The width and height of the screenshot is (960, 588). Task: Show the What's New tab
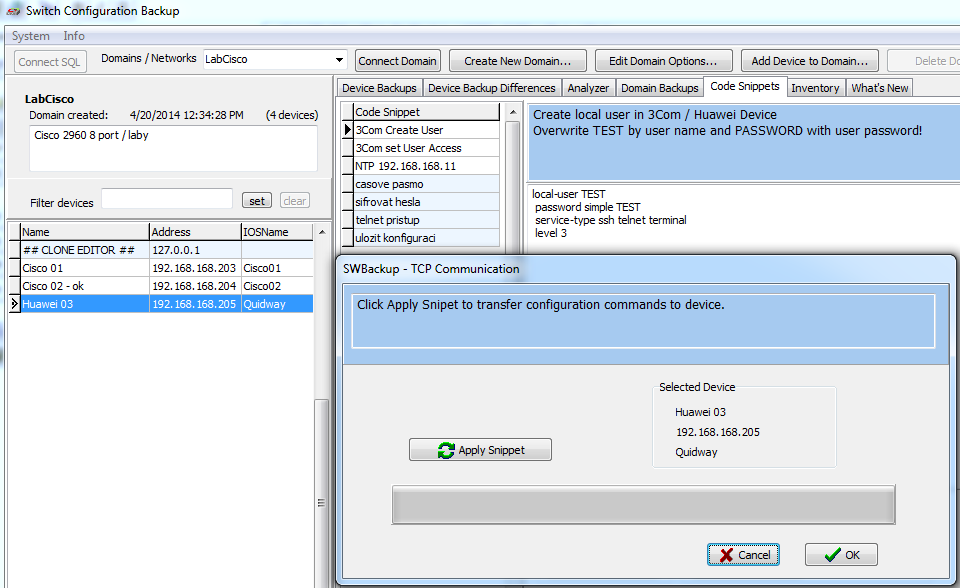(x=879, y=88)
